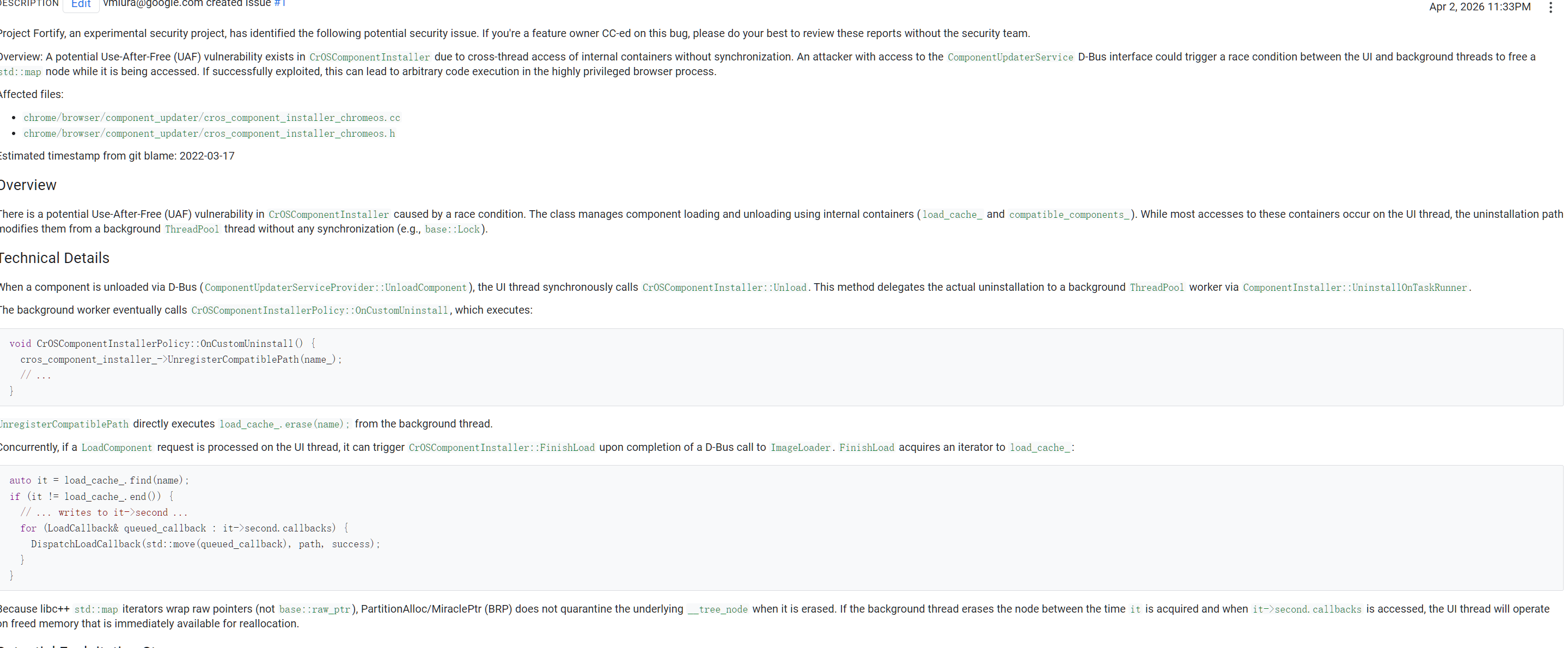Click the cros_component_installer_chromeos.h file path
Viewport: 1568px width, 648px height.
209,133
